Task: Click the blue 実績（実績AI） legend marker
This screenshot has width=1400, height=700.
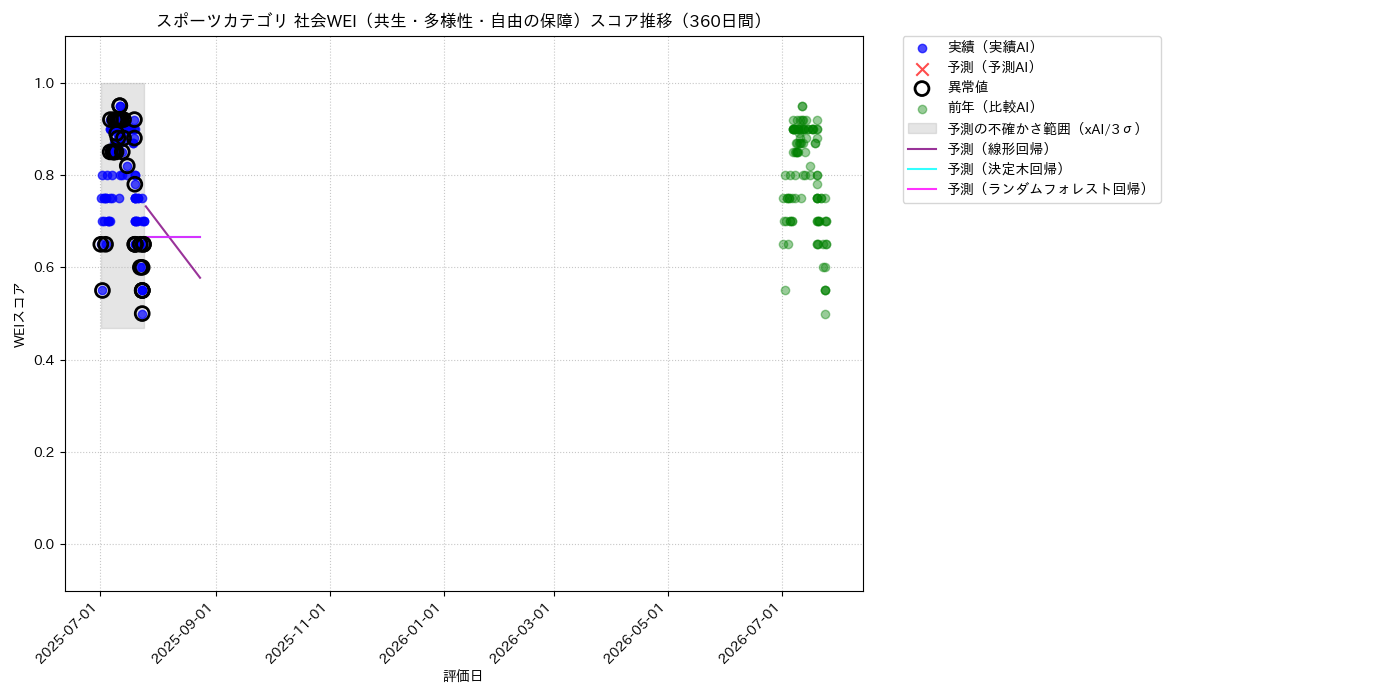Action: pos(922,48)
